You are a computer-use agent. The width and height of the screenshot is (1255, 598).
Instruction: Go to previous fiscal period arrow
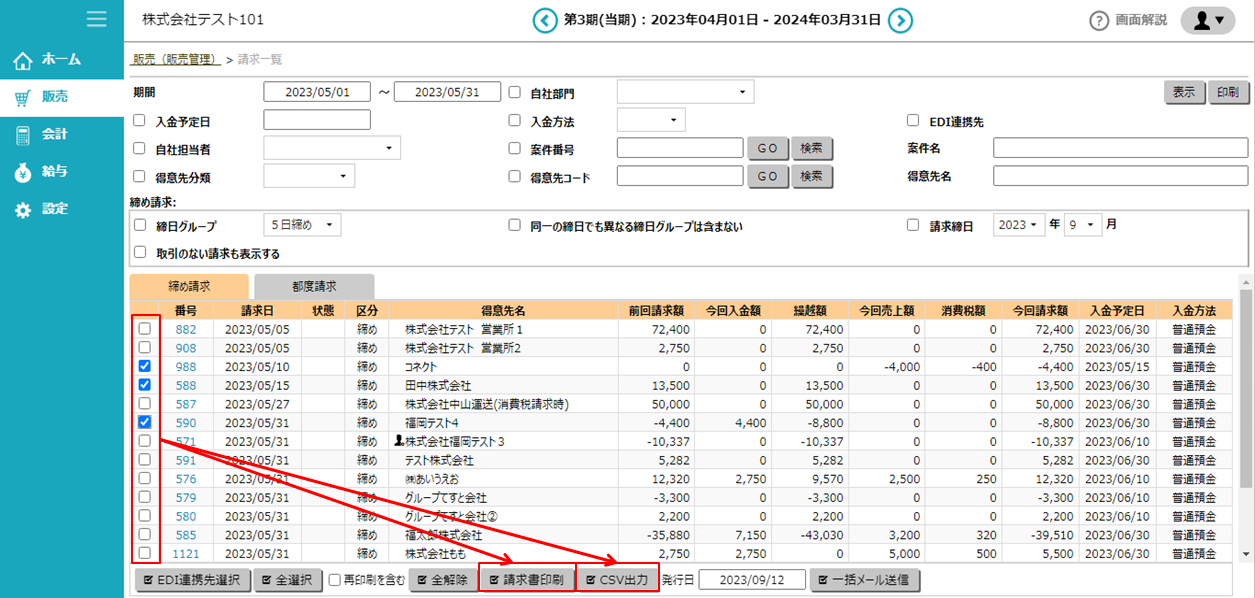point(544,20)
